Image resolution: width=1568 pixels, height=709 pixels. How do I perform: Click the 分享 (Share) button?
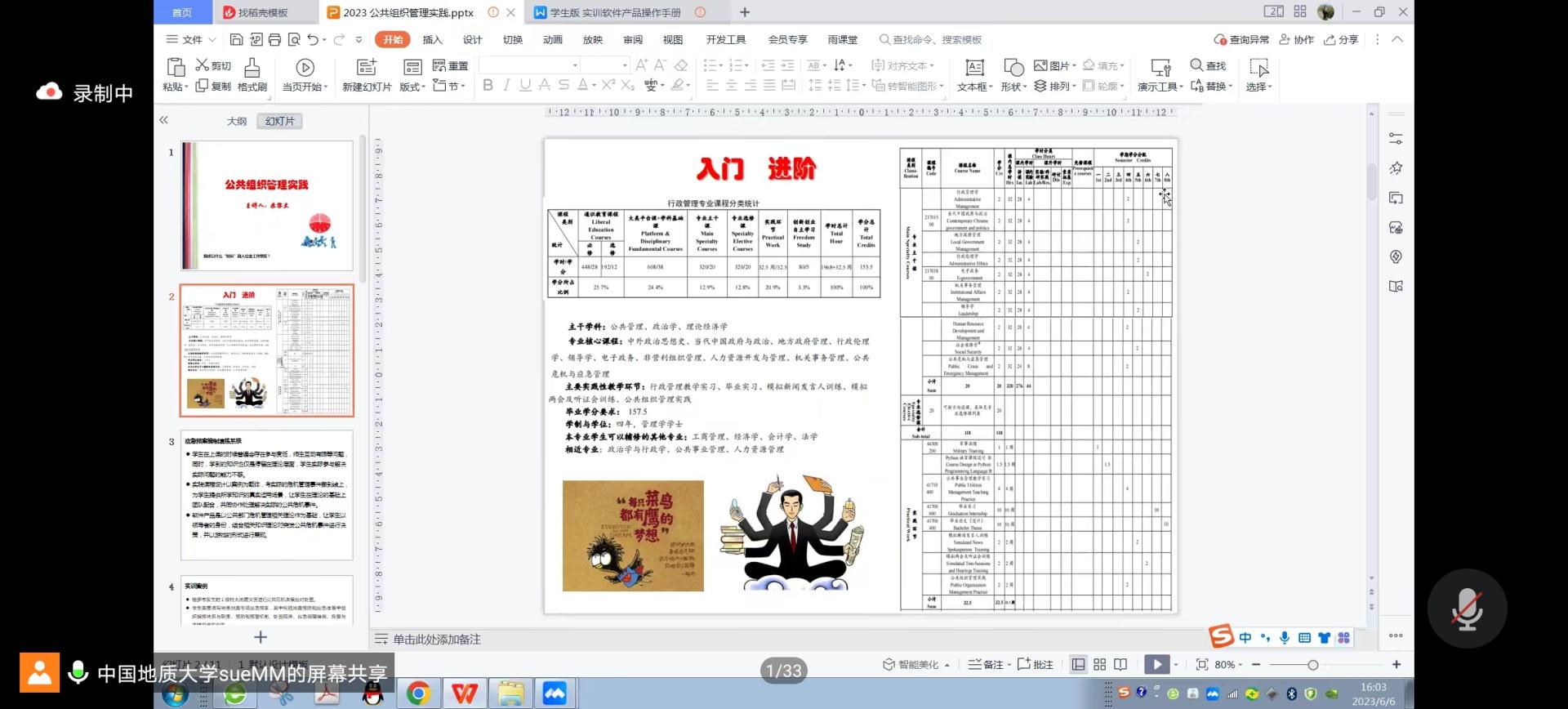[1341, 39]
